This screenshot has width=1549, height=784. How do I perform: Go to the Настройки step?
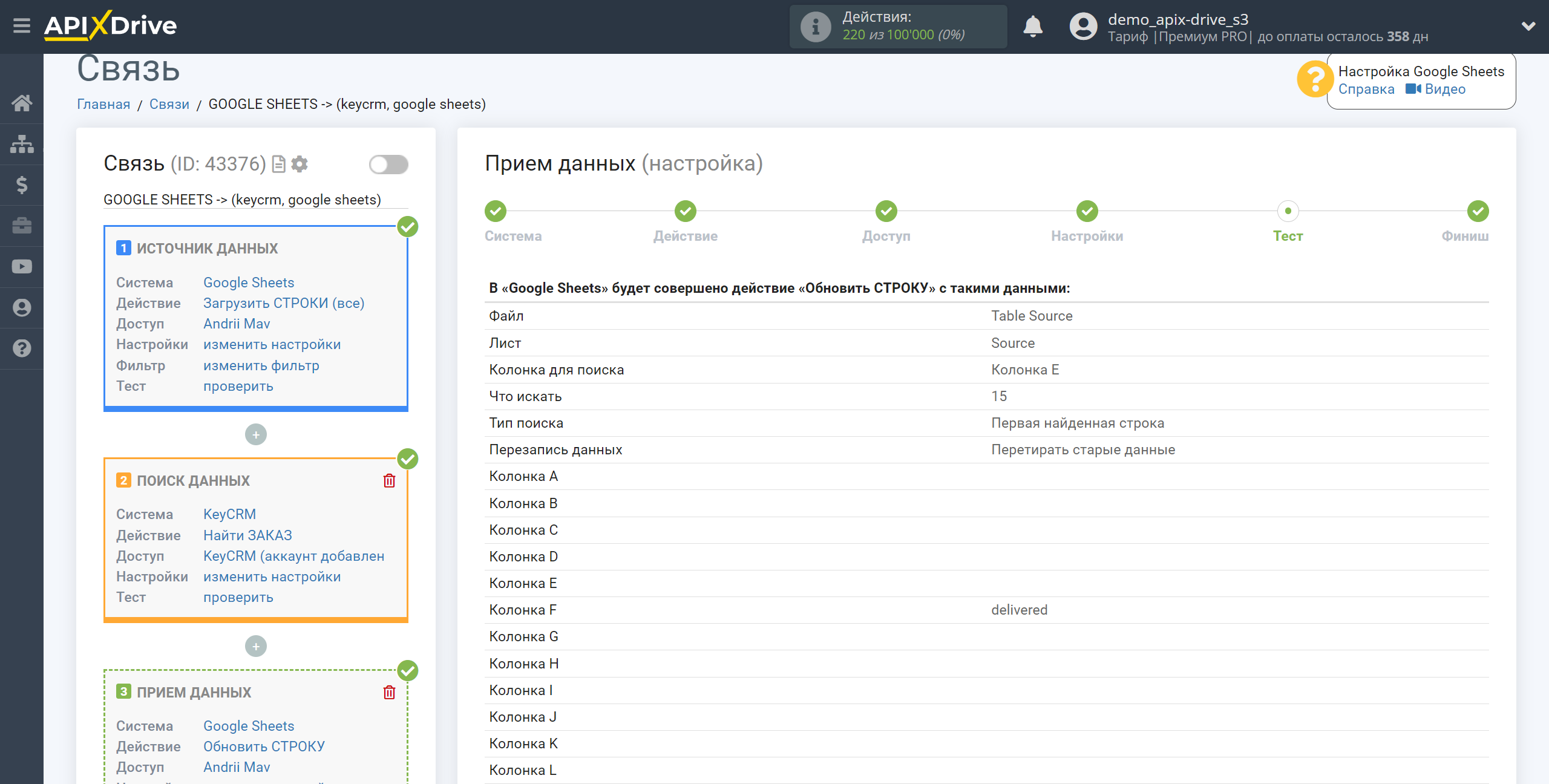[x=1087, y=211]
